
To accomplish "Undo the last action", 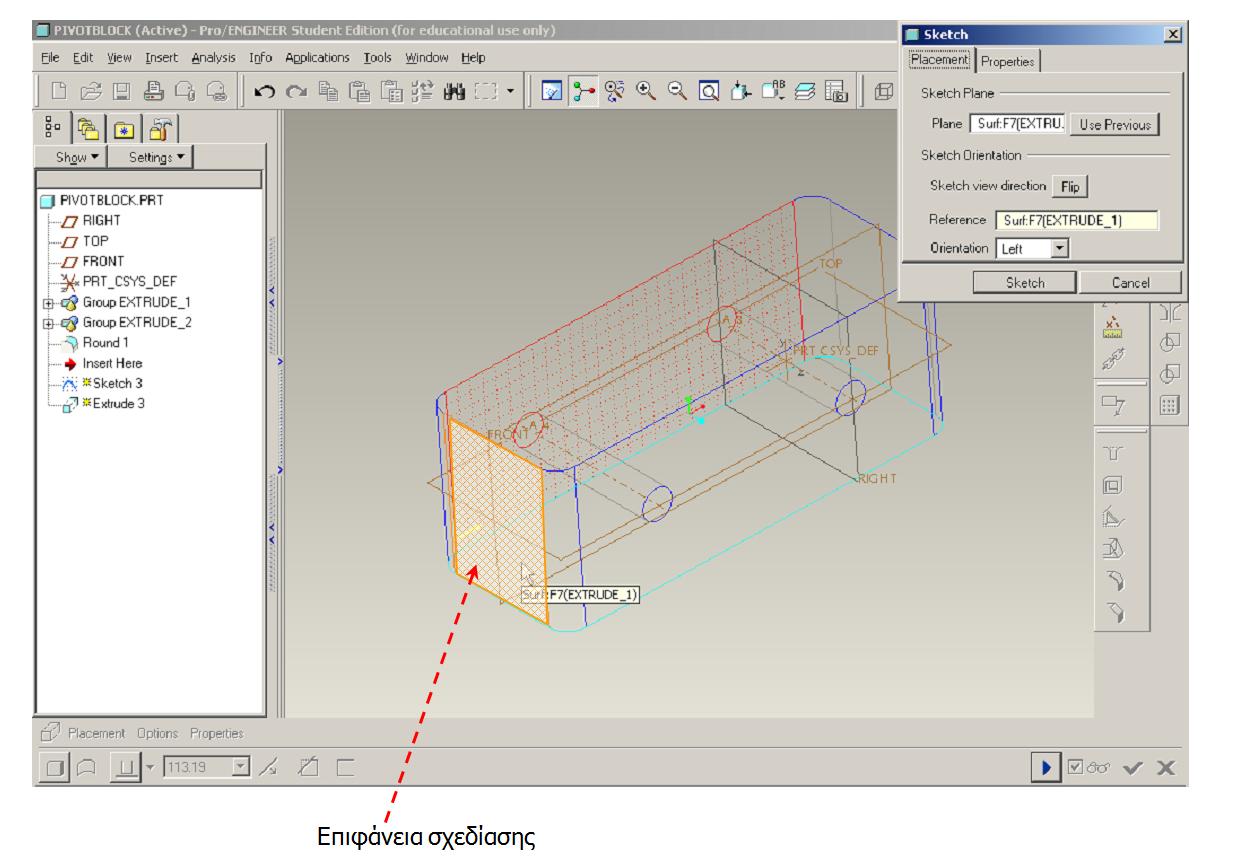I will click(x=263, y=92).
